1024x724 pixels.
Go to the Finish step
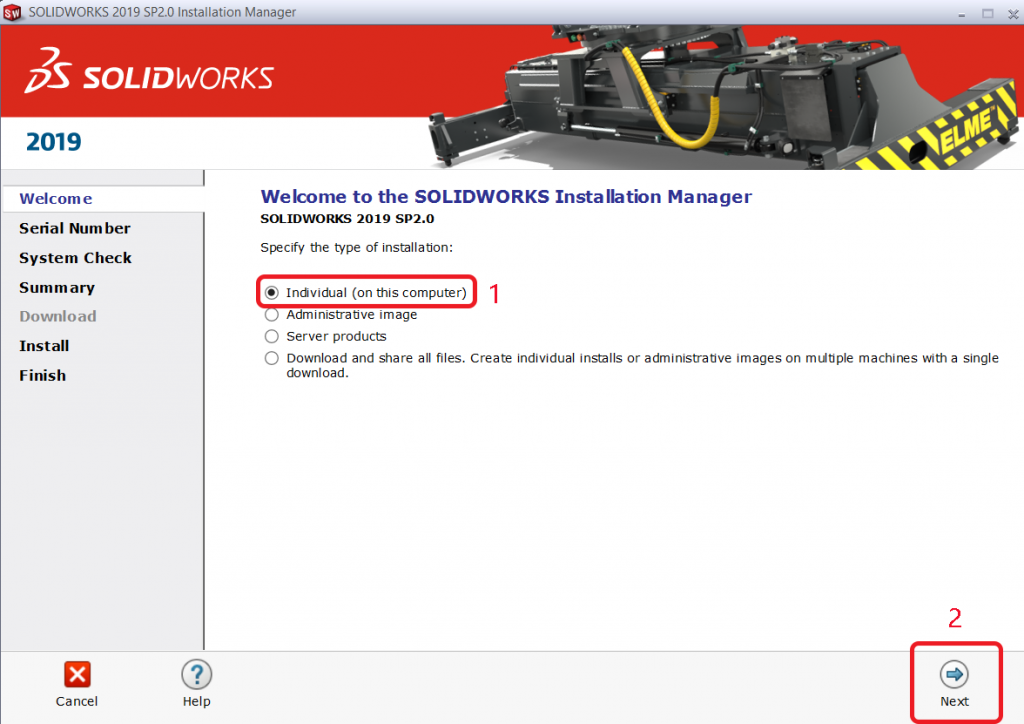tap(42, 376)
